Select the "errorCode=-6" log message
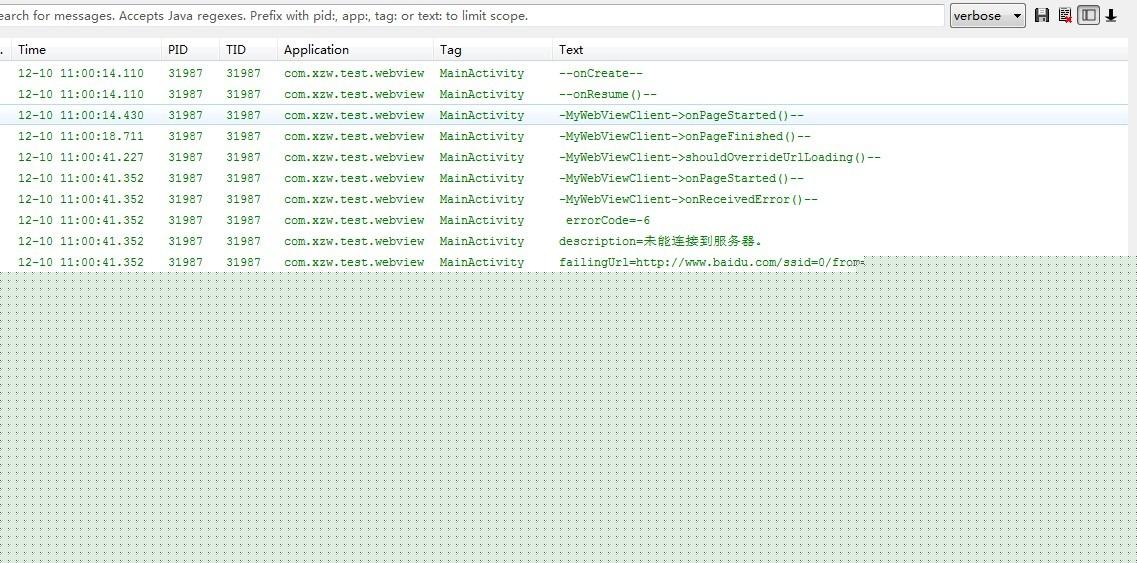This screenshot has height=563, width=1137. (608, 221)
